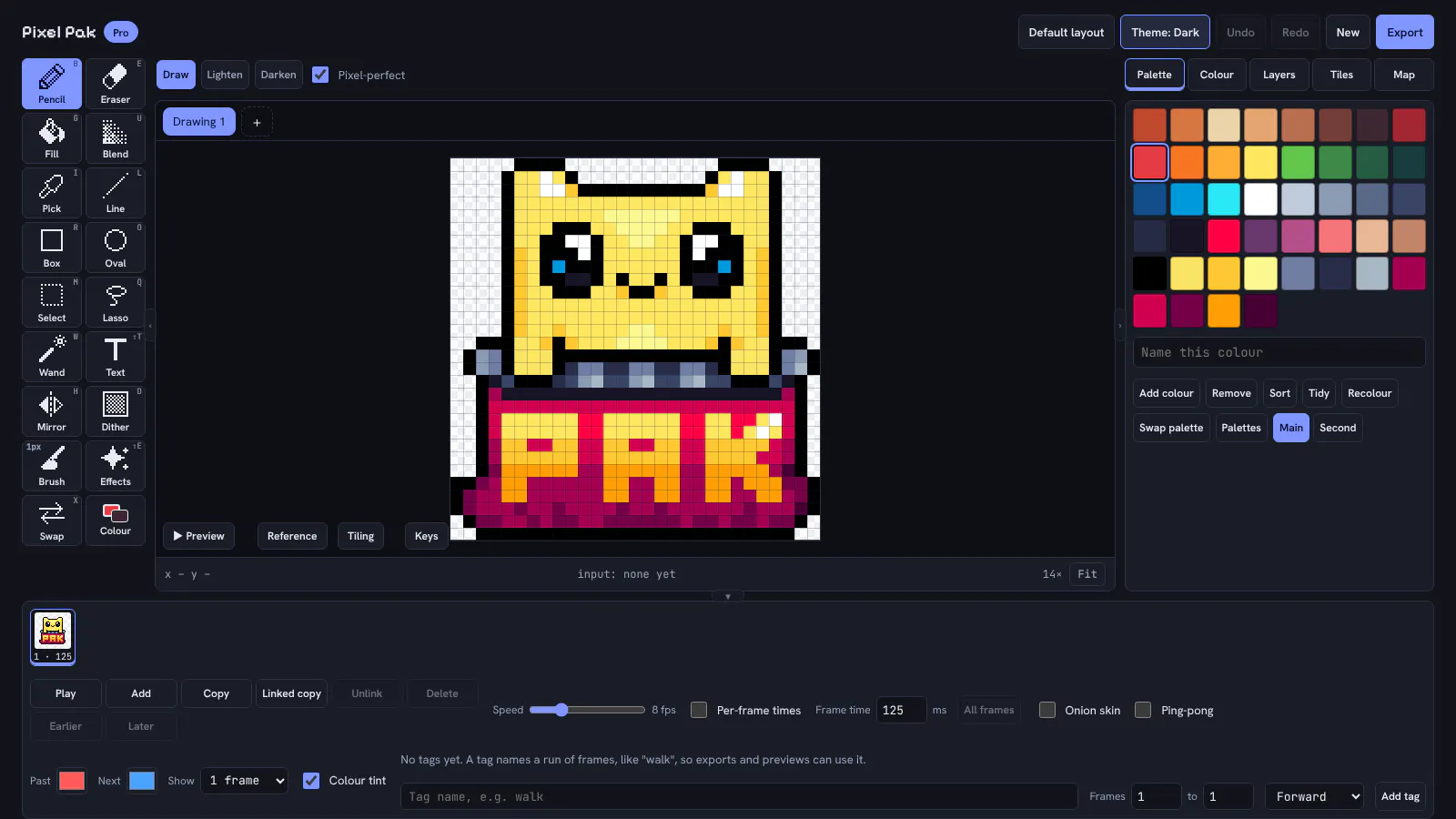Collapse the right palette panel handle
Viewport: 1456px width, 819px height.
tap(1120, 325)
